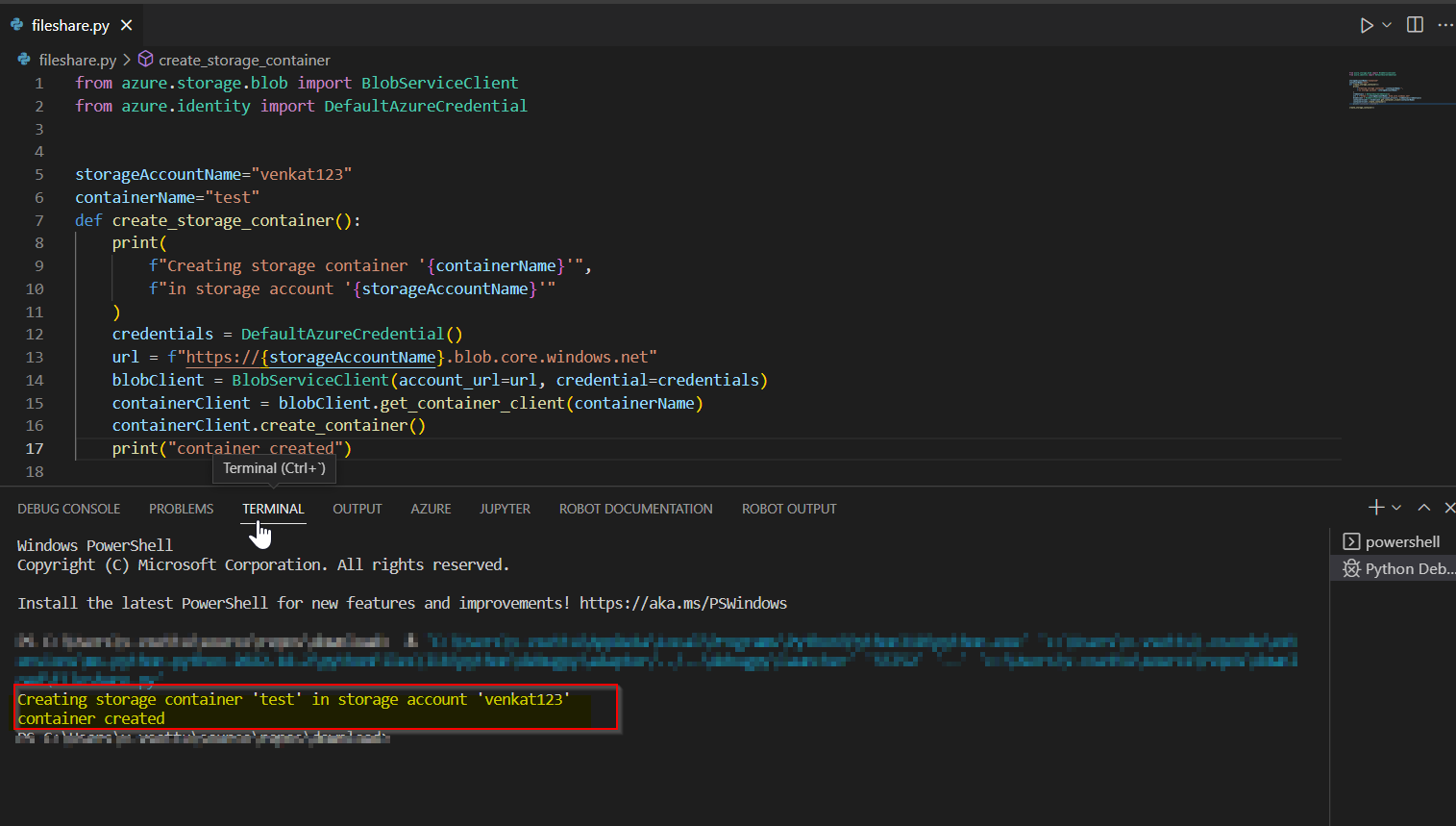Click create_container() call on line 16
The image size is (1456, 826).
point(343,425)
